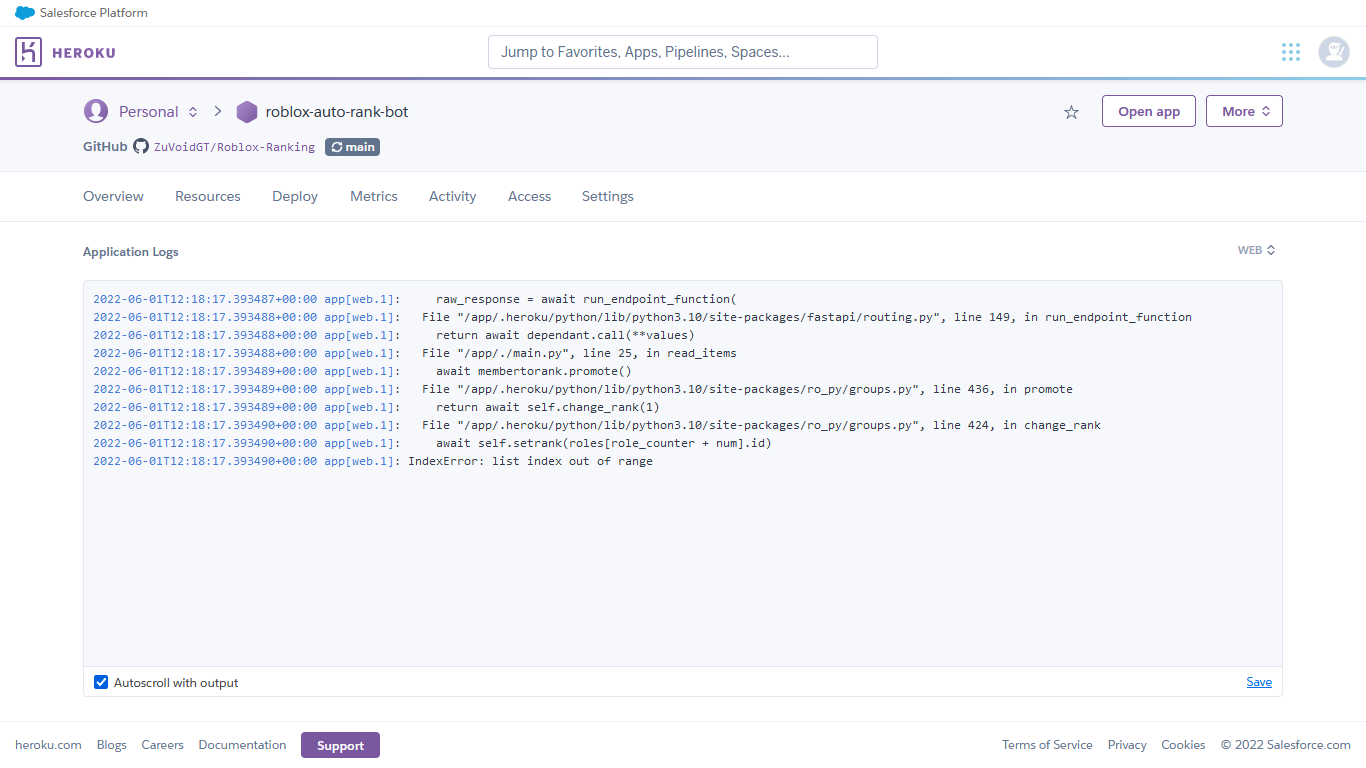
Task: Click the roblox-auto-rank-bot app name
Action: tap(337, 112)
